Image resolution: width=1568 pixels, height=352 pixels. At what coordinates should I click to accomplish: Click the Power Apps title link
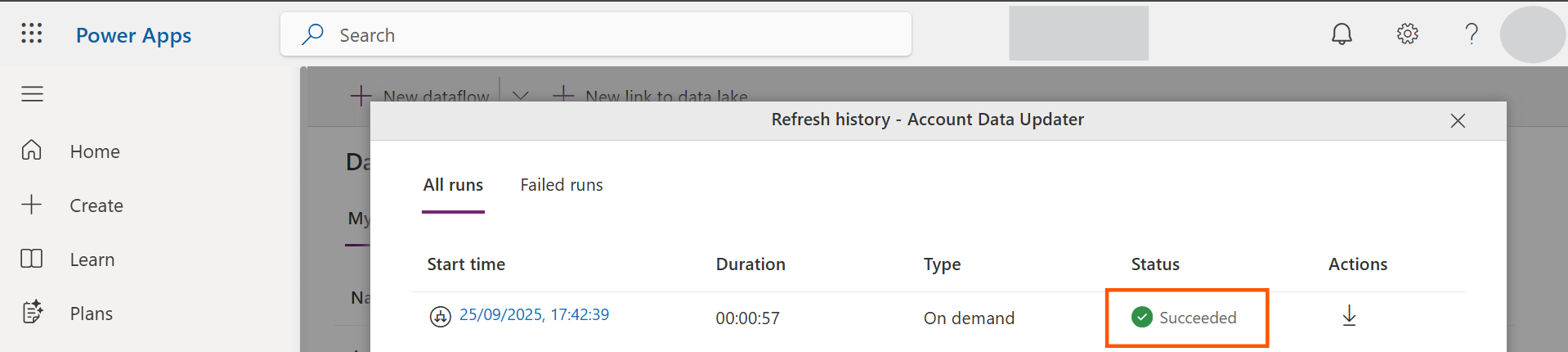point(133,35)
